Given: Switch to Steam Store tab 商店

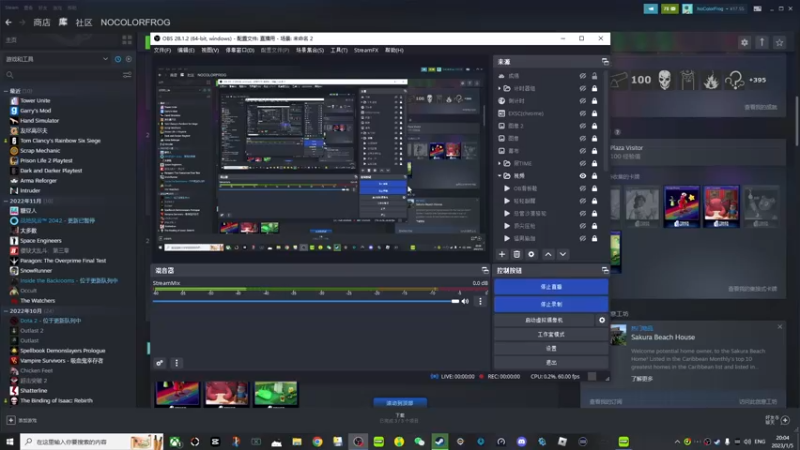Looking at the screenshot, I should [x=42, y=22].
